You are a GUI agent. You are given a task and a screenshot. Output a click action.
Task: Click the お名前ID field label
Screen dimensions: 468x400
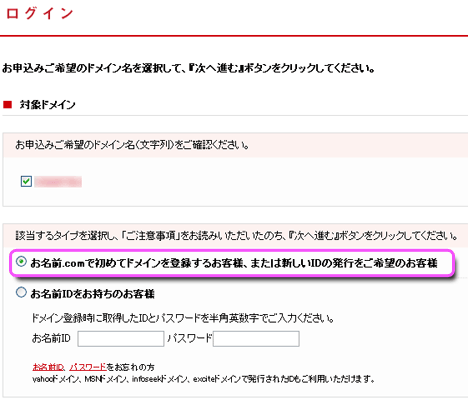[51, 339]
